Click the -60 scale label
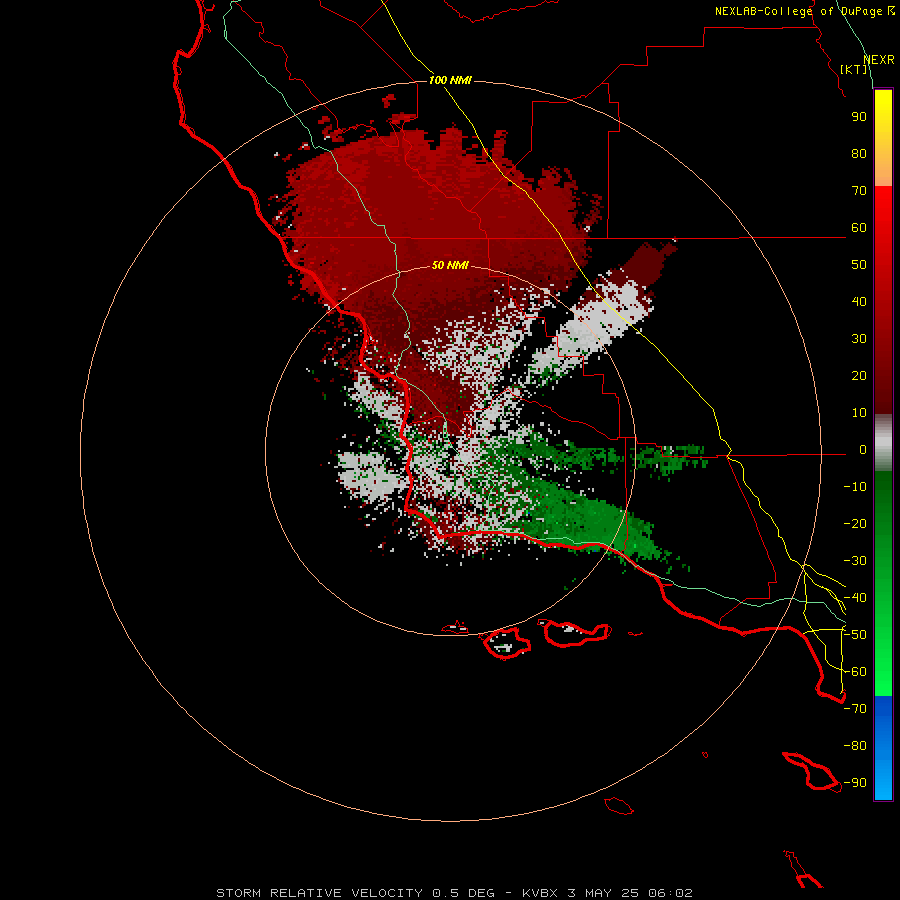Image resolution: width=900 pixels, height=900 pixels. pyautogui.click(x=855, y=672)
